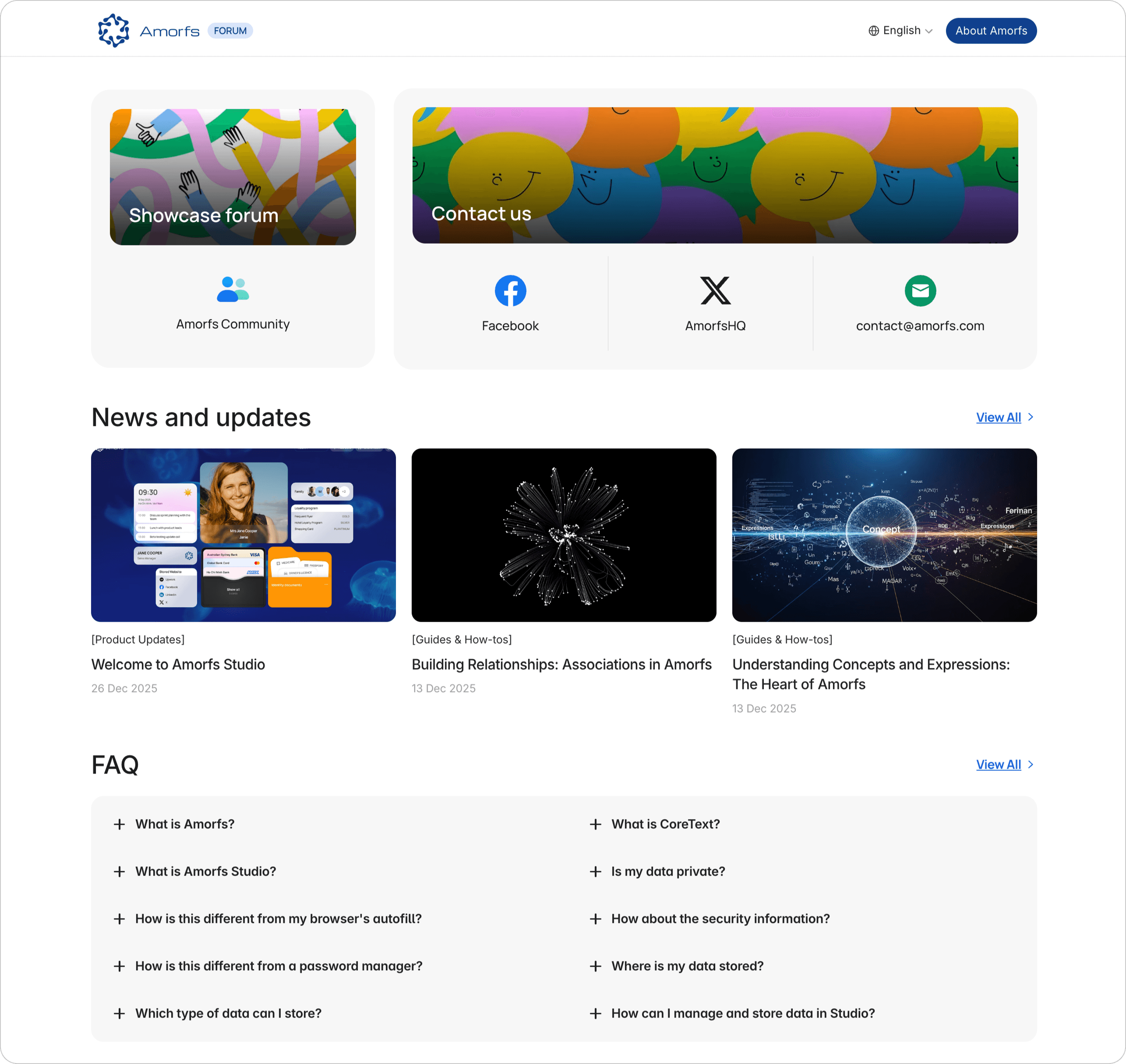
Task: Click the green email envelope icon
Action: (x=920, y=291)
